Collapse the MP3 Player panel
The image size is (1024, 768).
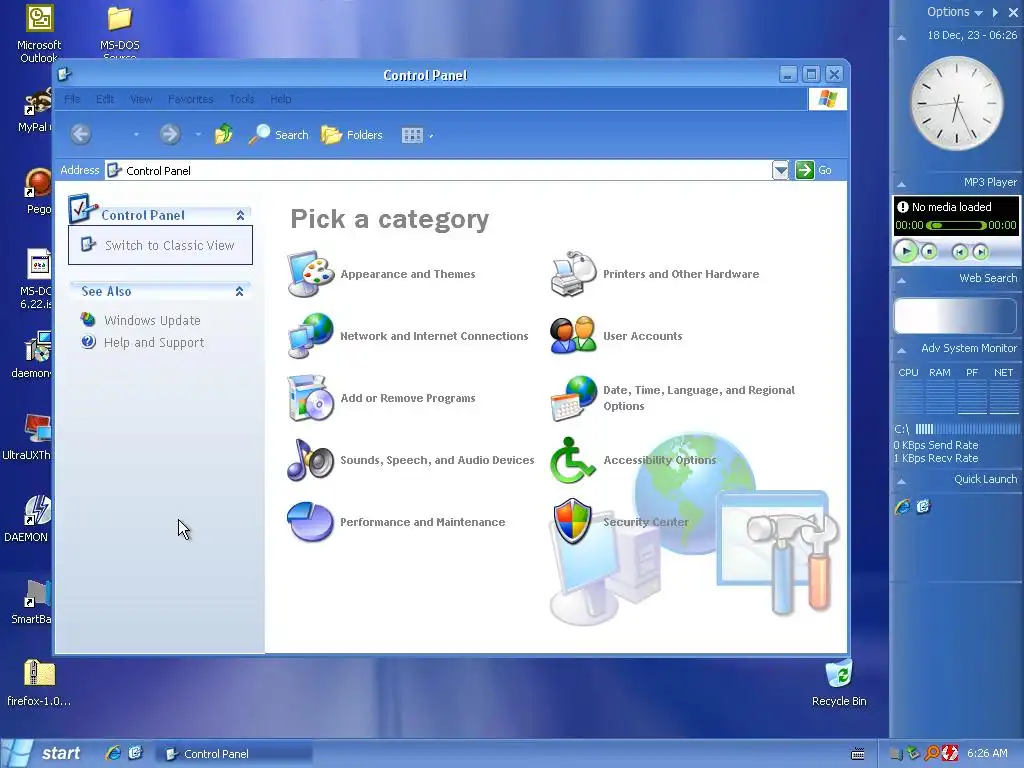(902, 184)
